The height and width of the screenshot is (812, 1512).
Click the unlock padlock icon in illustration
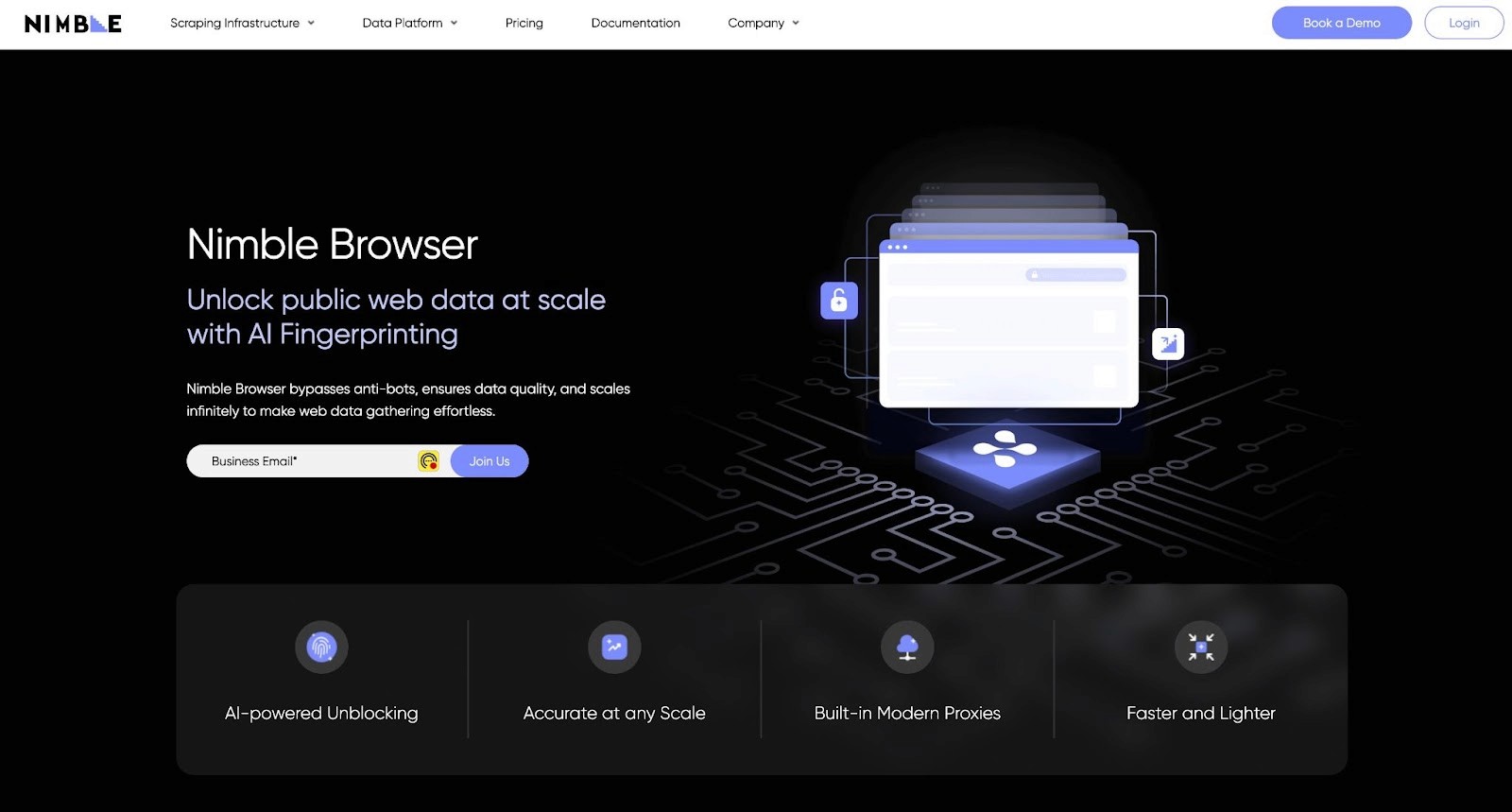[x=839, y=301]
